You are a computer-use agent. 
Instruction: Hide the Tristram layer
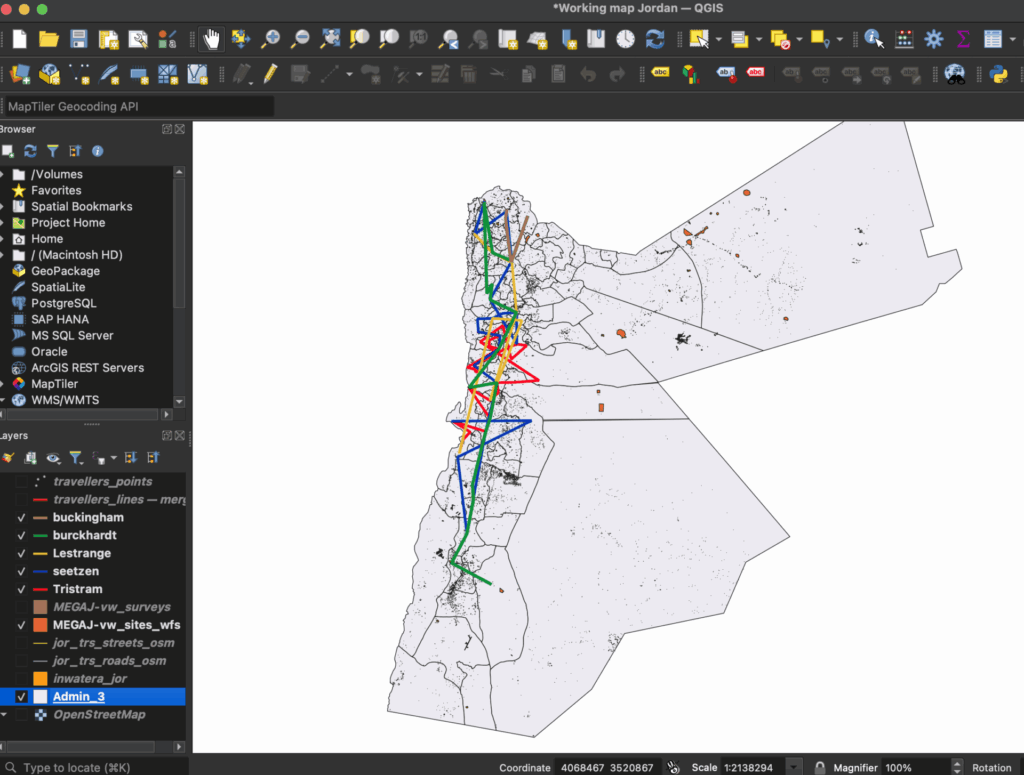[x=21, y=590]
